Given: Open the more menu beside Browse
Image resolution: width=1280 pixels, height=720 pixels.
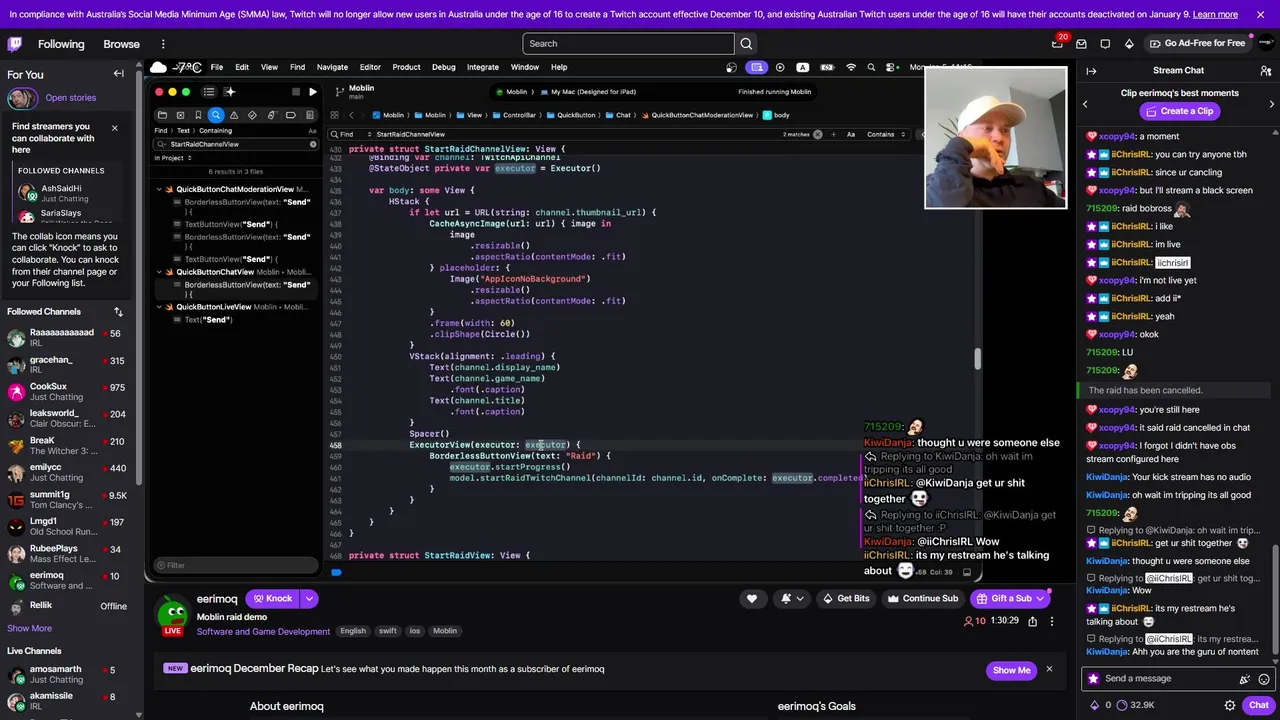Looking at the screenshot, I should coord(163,44).
